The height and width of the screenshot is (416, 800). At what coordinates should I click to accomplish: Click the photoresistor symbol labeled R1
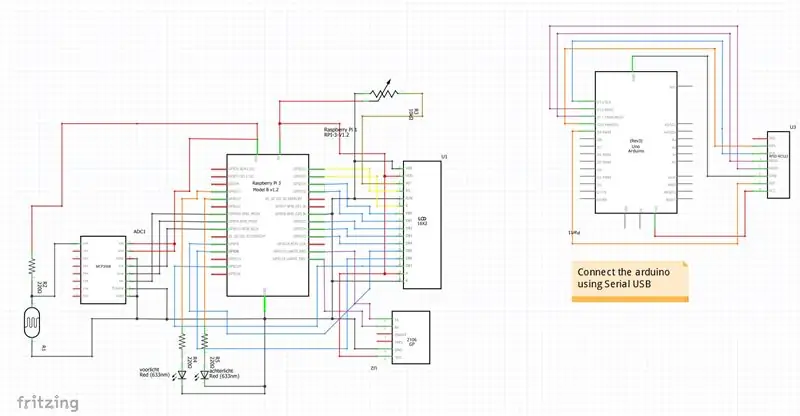(x=32, y=322)
